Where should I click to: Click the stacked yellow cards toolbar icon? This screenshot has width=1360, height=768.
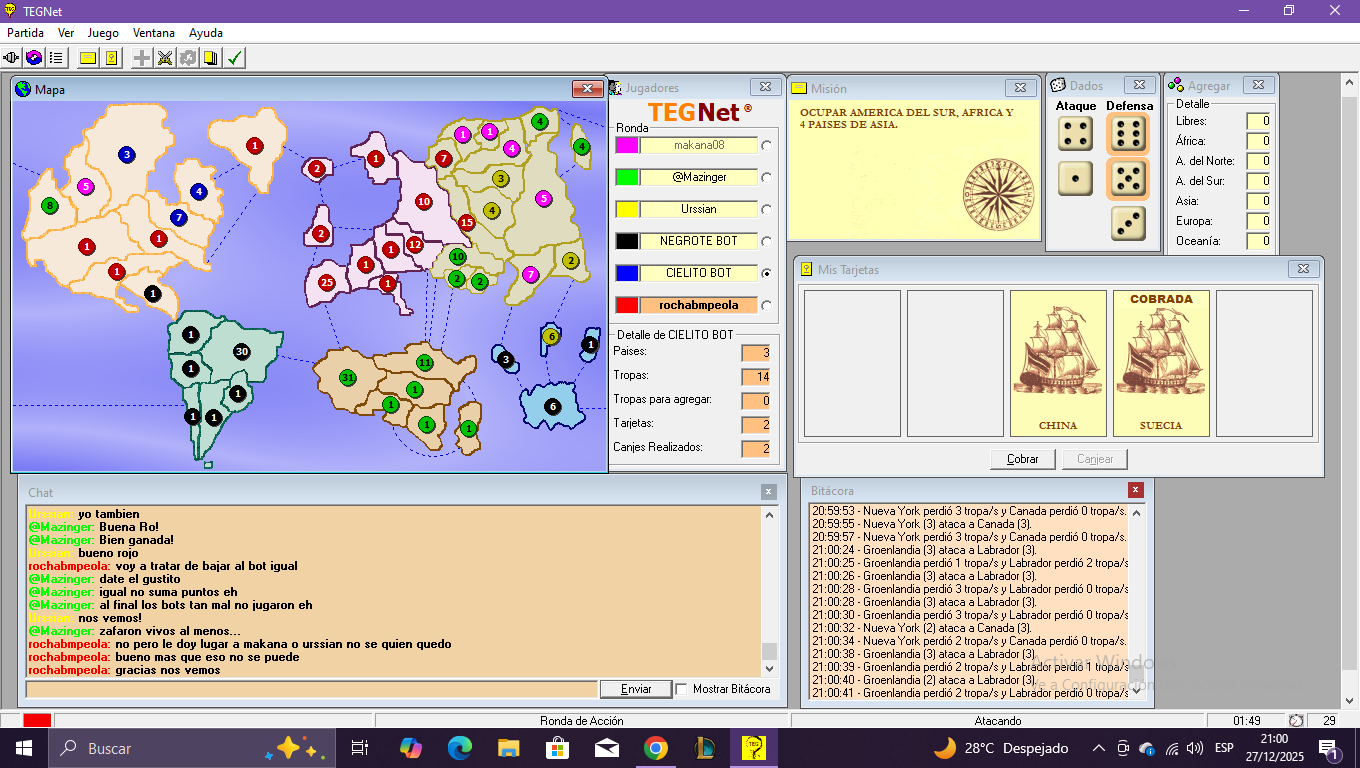coord(211,58)
